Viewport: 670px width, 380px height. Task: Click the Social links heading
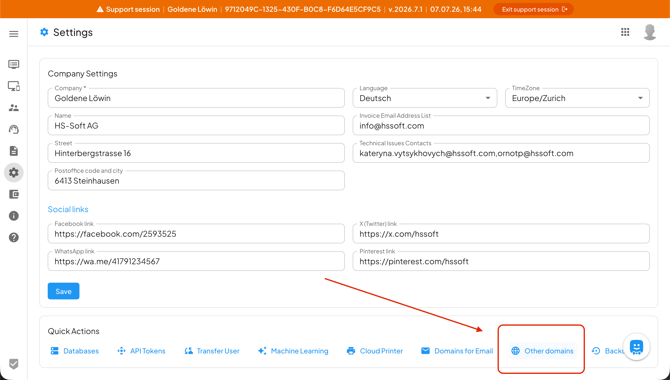tap(68, 209)
